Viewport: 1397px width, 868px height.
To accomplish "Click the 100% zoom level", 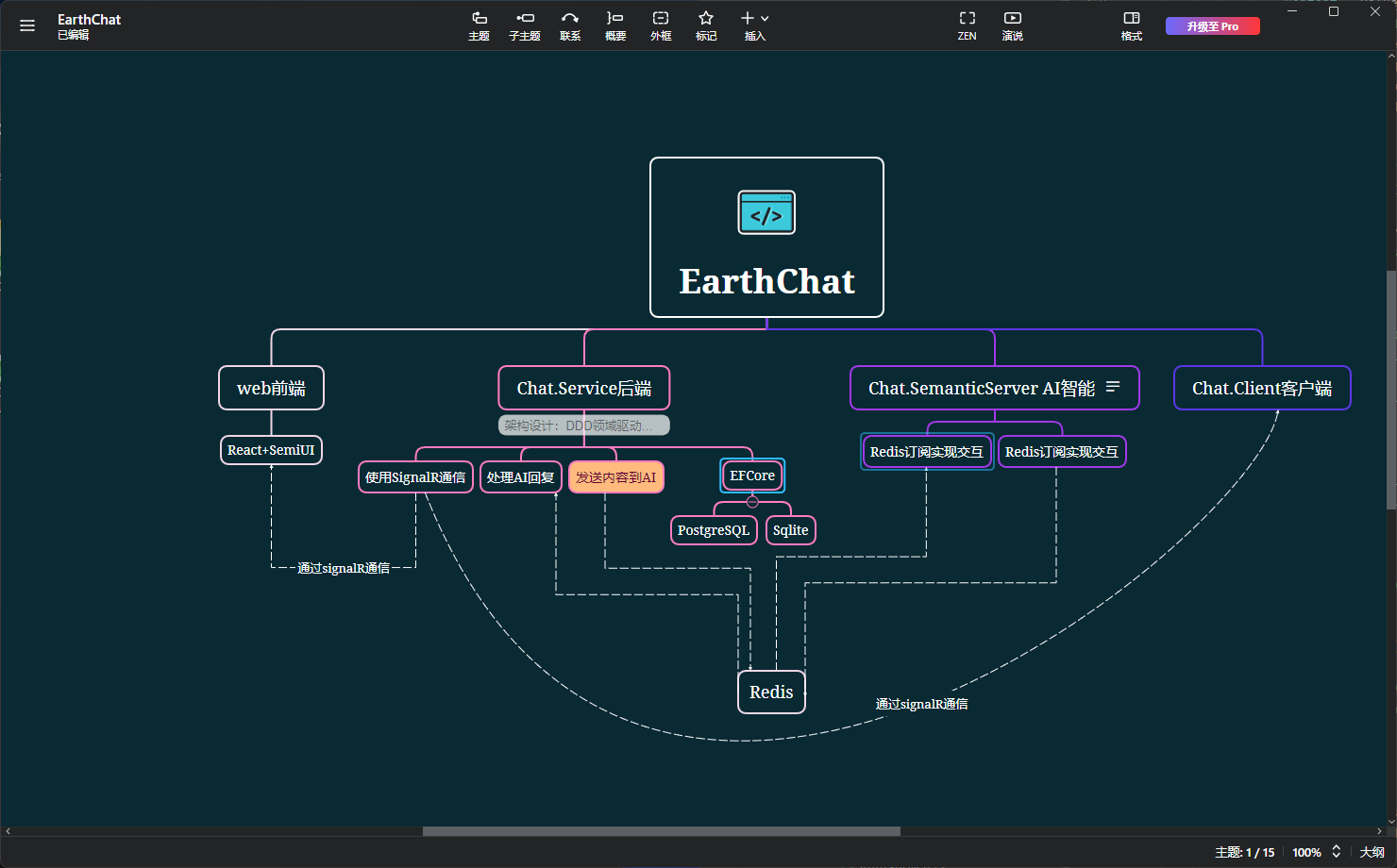I will 1306,852.
